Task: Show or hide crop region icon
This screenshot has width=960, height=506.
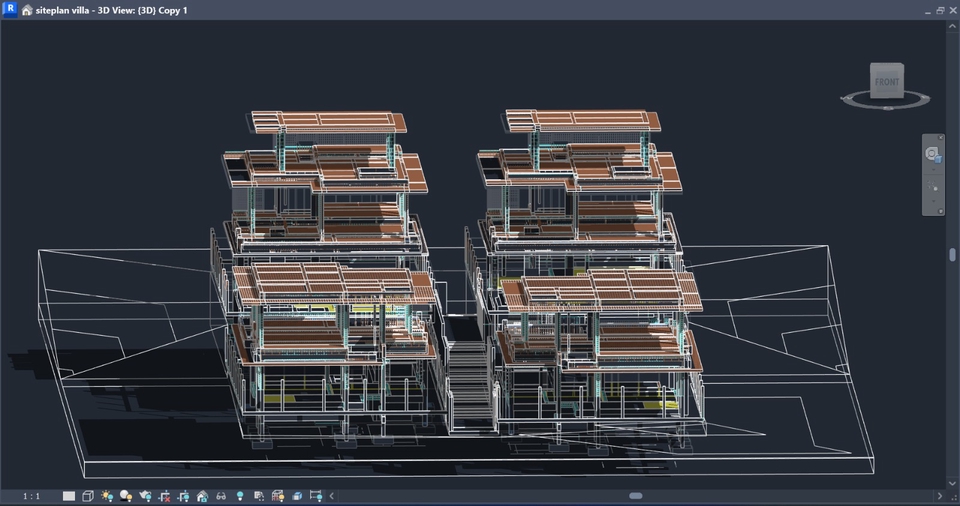Action: pos(183,496)
